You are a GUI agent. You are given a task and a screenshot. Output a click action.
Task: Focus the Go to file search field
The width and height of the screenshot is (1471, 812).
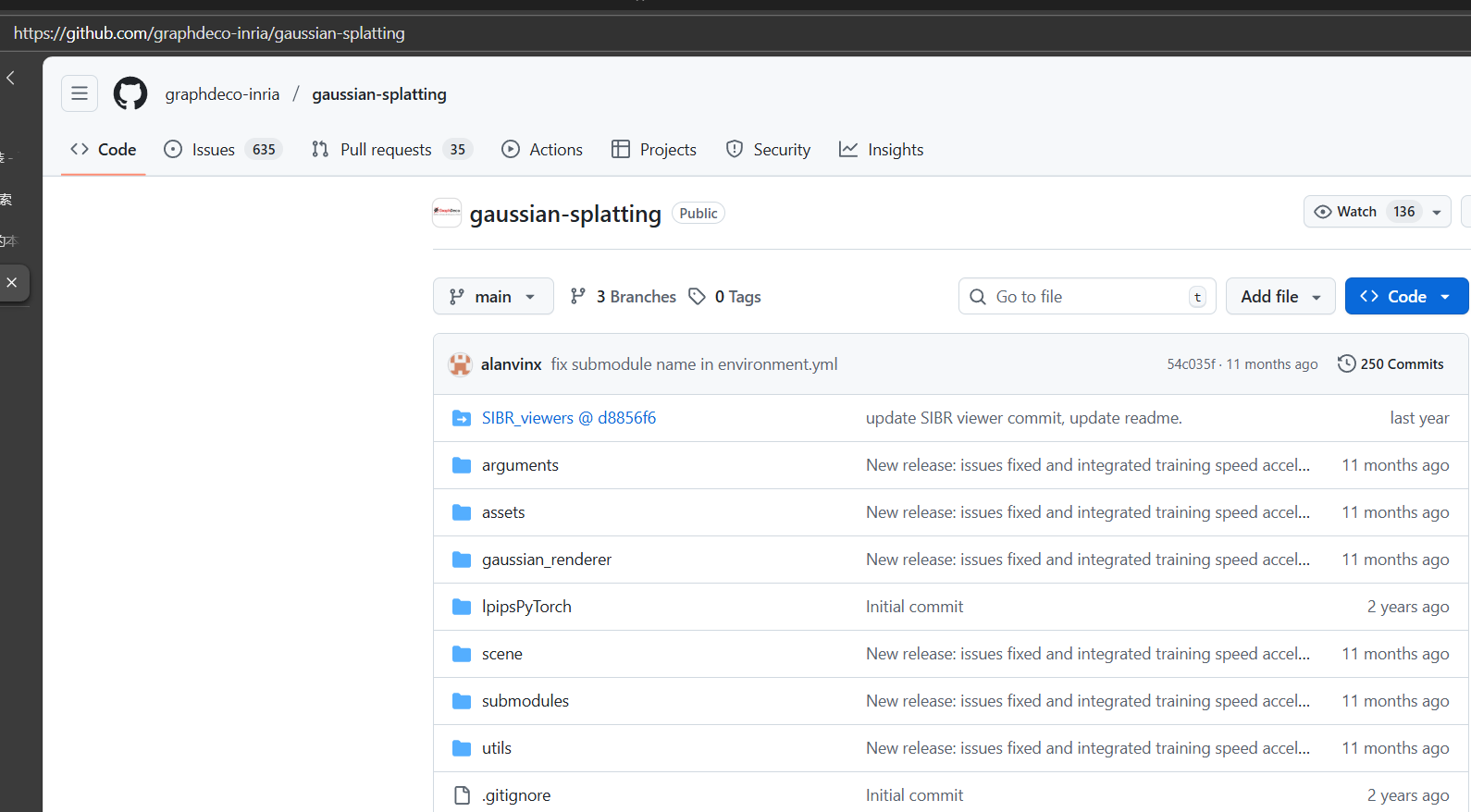coord(1087,296)
